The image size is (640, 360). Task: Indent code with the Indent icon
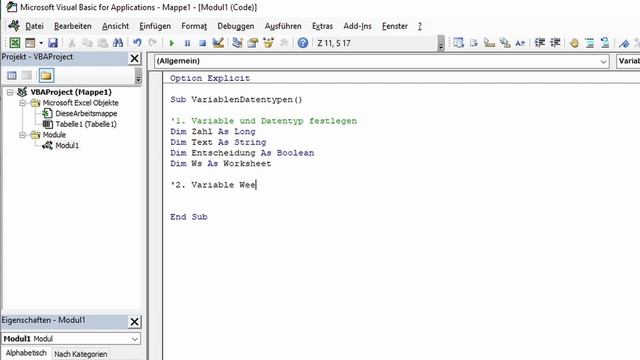click(540, 42)
